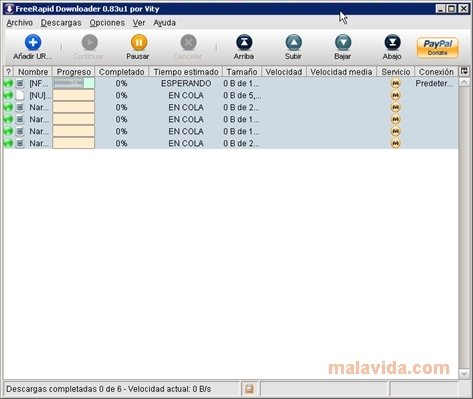
Task: Click EN COLA in the [NU] row
Action: click(x=186, y=95)
